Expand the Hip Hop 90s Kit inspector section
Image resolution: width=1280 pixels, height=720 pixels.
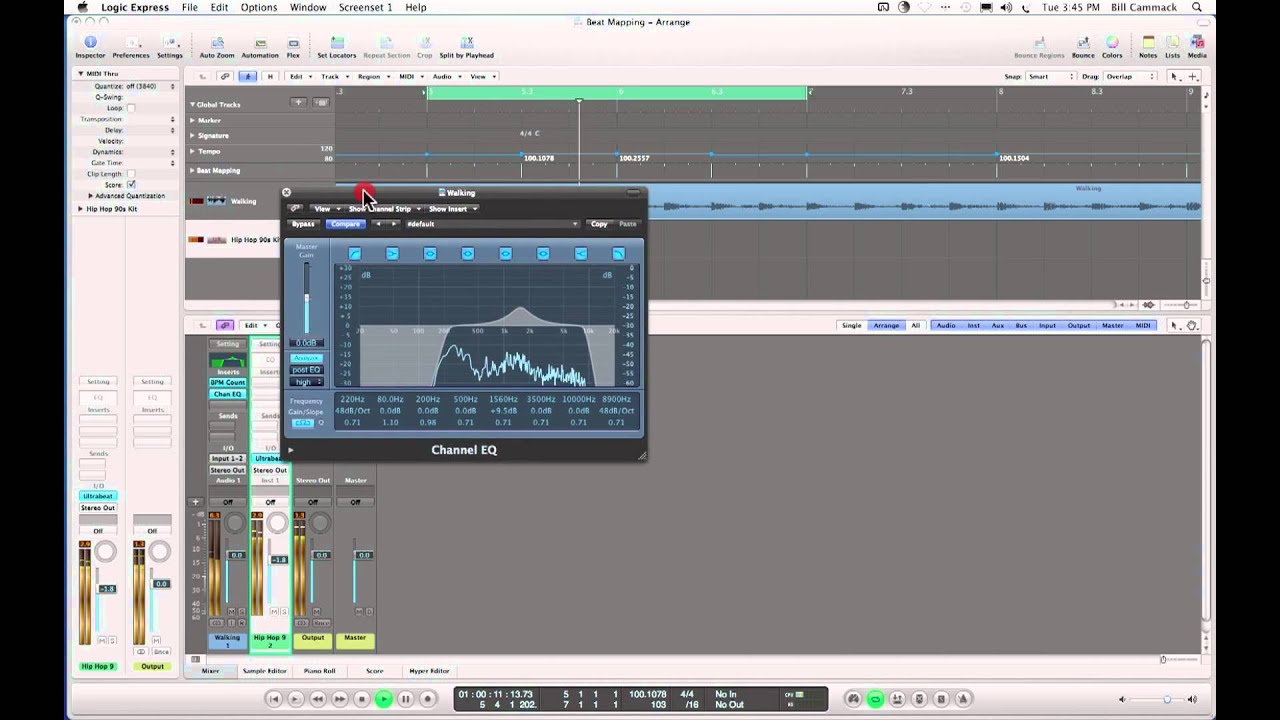[81, 209]
